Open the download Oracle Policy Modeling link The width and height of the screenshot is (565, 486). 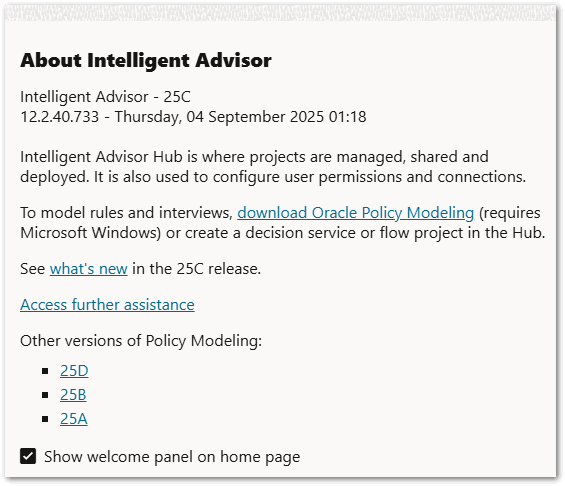[x=355, y=213]
